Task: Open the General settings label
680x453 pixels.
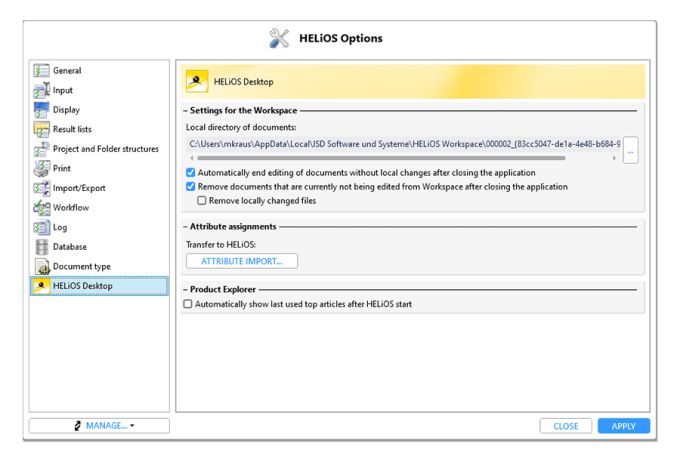Action: point(67,70)
